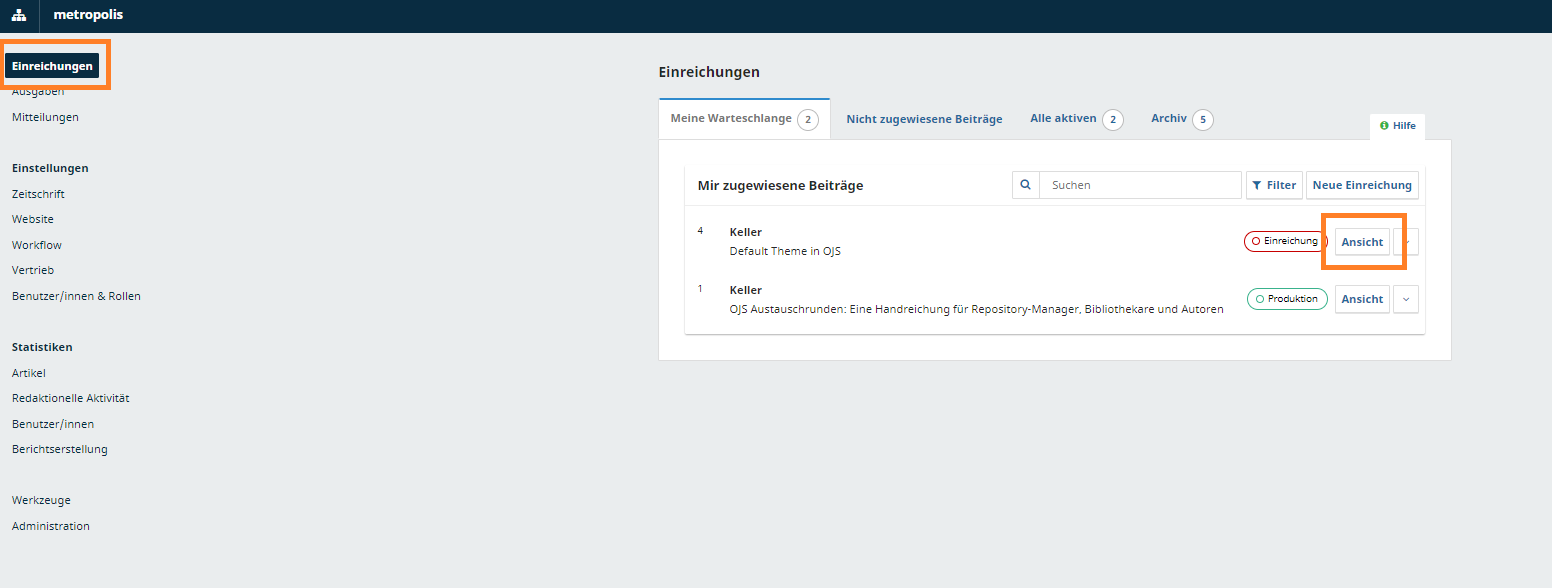
Task: Open Ansicht for the Default Theme submission
Action: click(x=1361, y=242)
